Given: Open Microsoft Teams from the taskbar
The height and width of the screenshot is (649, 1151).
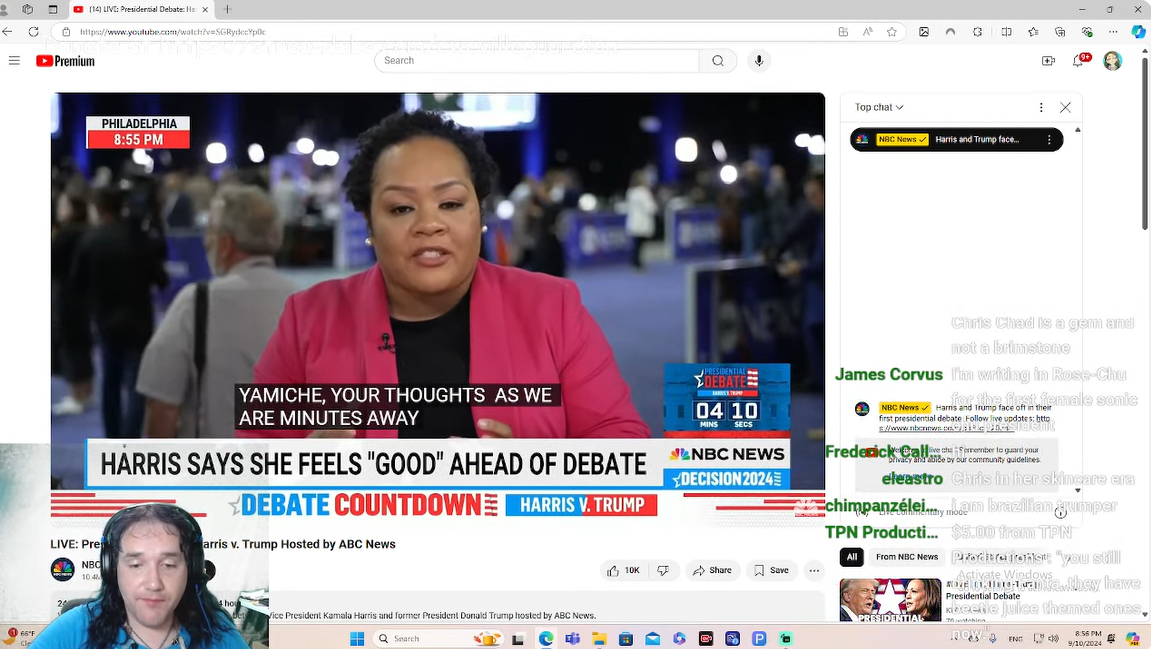Looking at the screenshot, I should tap(573, 639).
